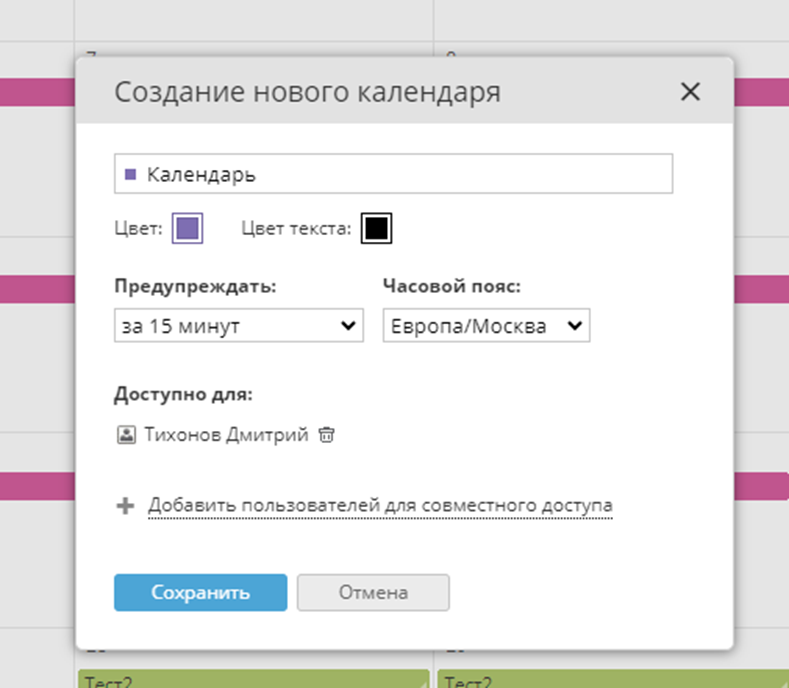Screen dimensions: 789x688
Task: Click the 'Создание нового календаря' dialog title
Action: tap(307, 93)
